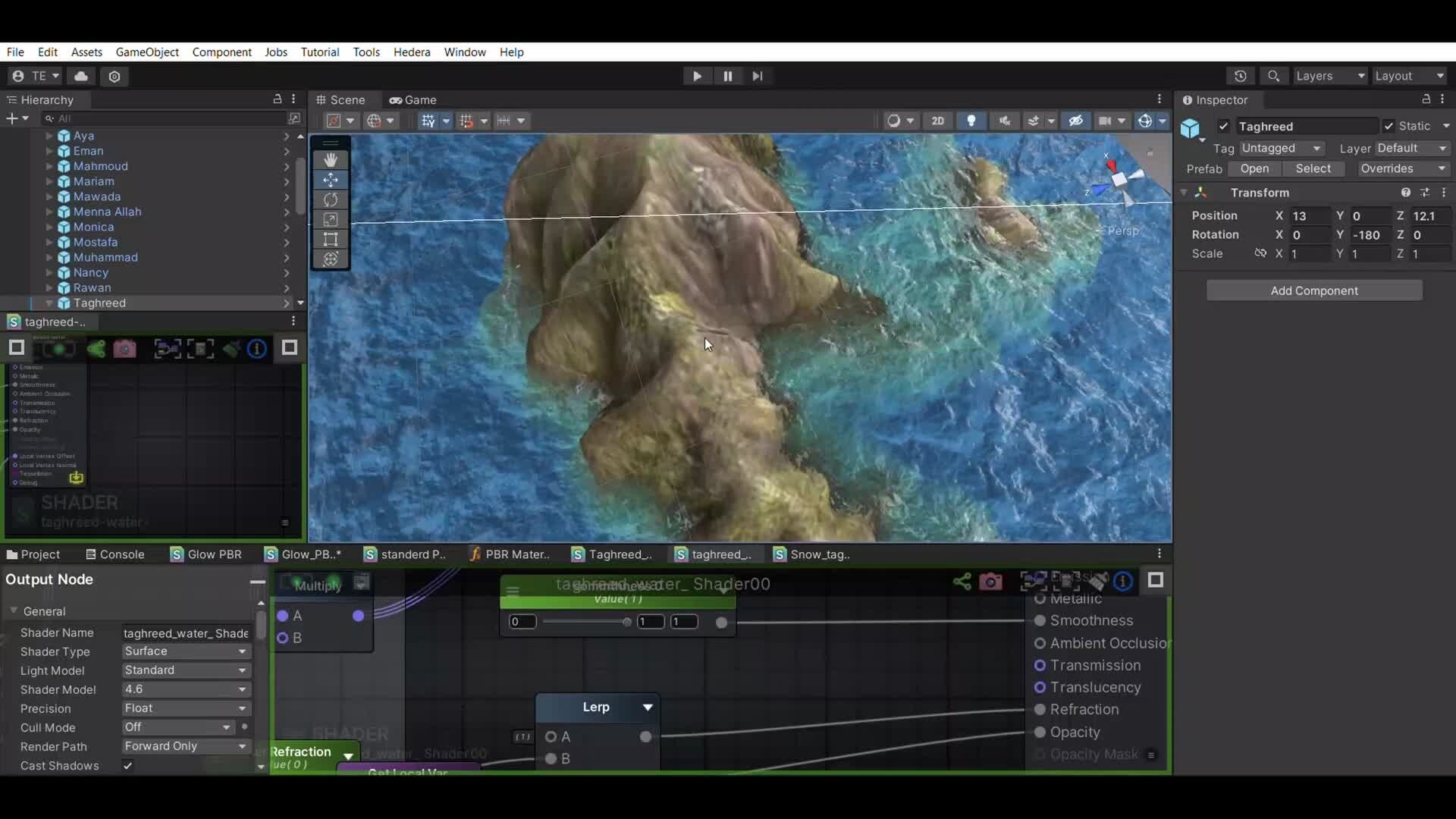Open Shader Model 4.6 dropdown
Image resolution: width=1456 pixels, height=819 pixels.
tap(186, 689)
